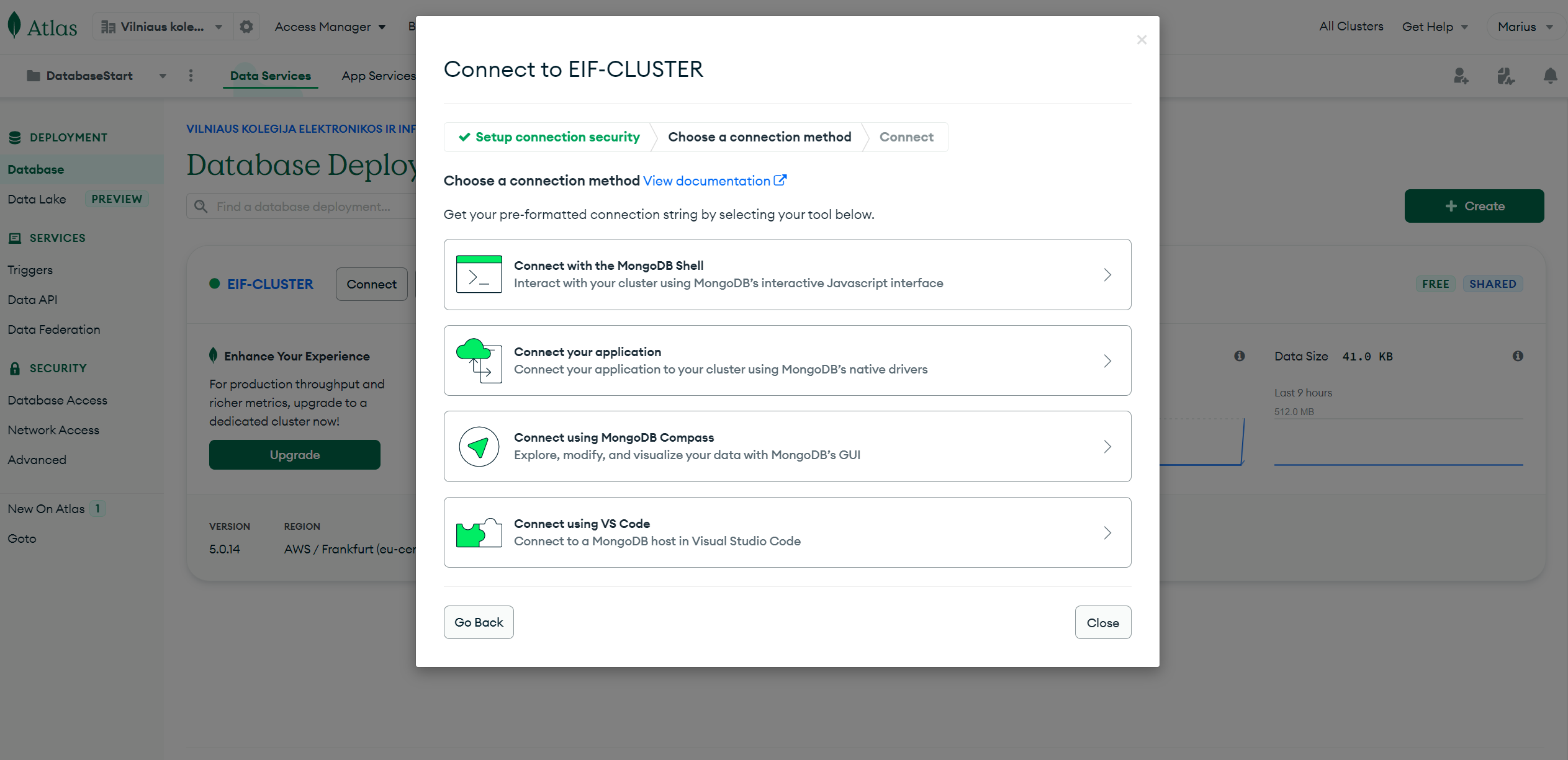Screen dimensions: 1568x760
Task: Click the Atlas leaf logo
Action: [16, 25]
